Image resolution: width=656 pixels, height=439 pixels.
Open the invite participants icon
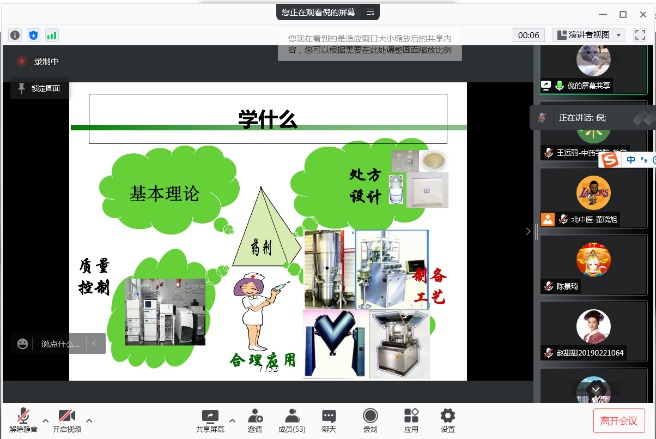254,417
